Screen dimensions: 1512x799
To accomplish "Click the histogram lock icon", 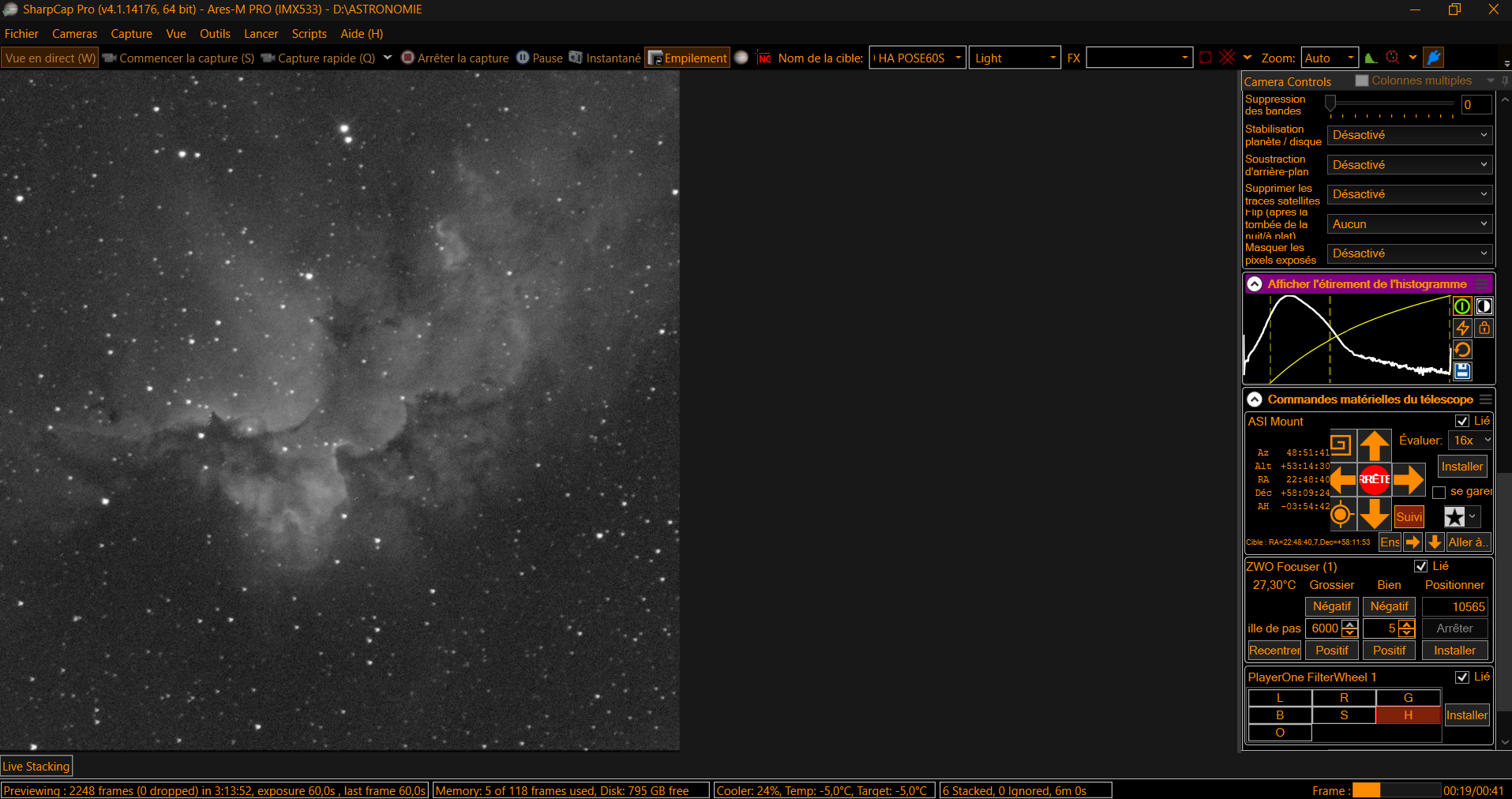I will tap(1484, 328).
